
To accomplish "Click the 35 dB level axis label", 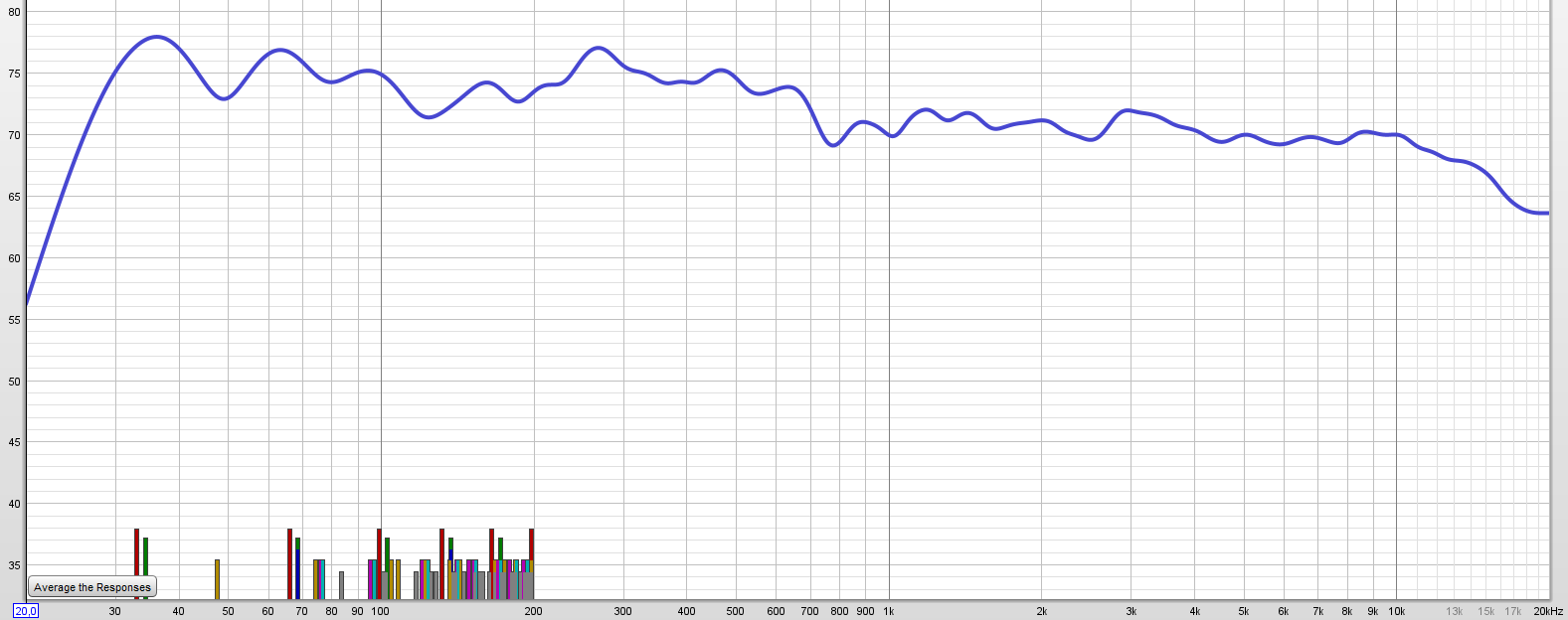I will [x=14, y=565].
